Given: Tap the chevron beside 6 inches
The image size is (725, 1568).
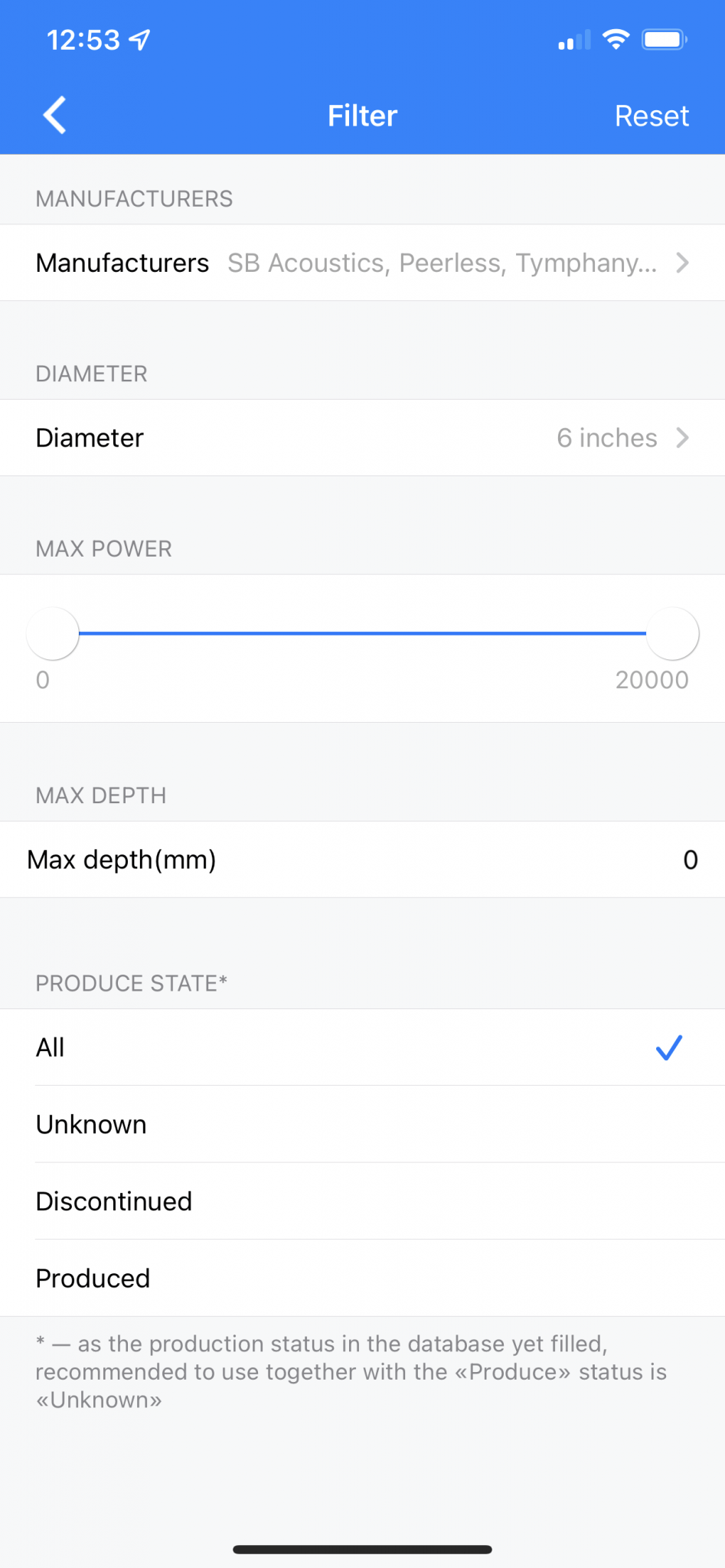Looking at the screenshot, I should 682,438.
